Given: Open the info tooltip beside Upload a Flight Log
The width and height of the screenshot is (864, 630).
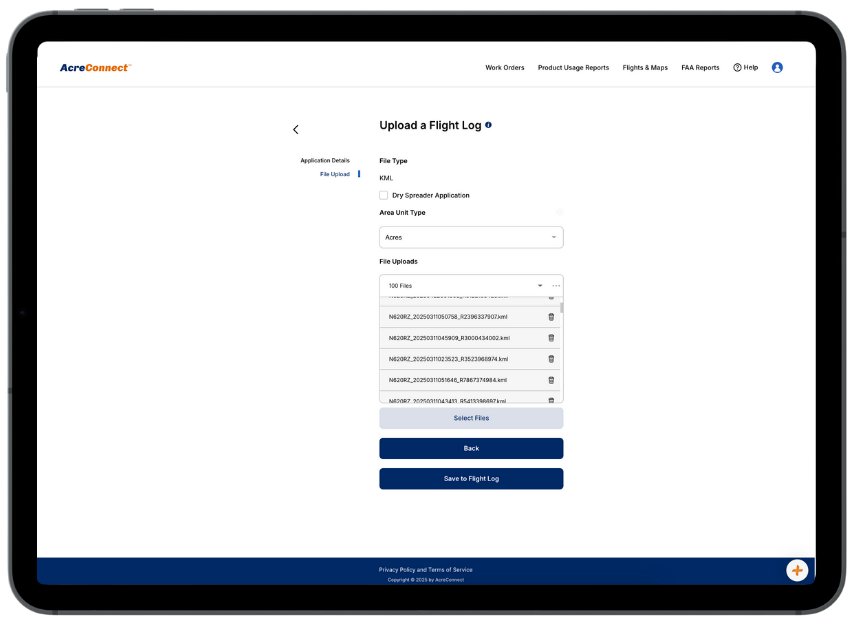Looking at the screenshot, I should coord(488,125).
